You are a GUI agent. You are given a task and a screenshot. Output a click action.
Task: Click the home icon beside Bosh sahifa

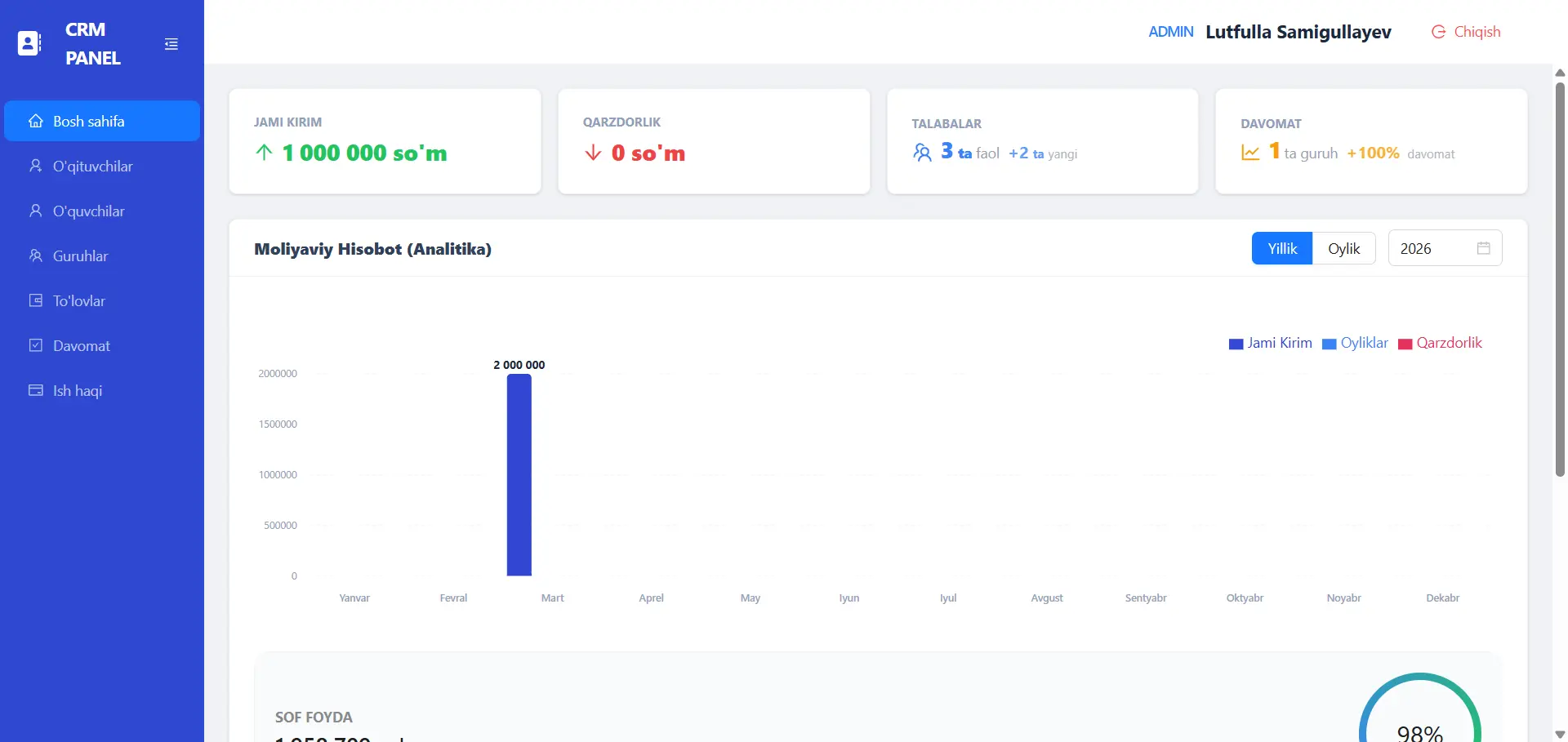(36, 122)
